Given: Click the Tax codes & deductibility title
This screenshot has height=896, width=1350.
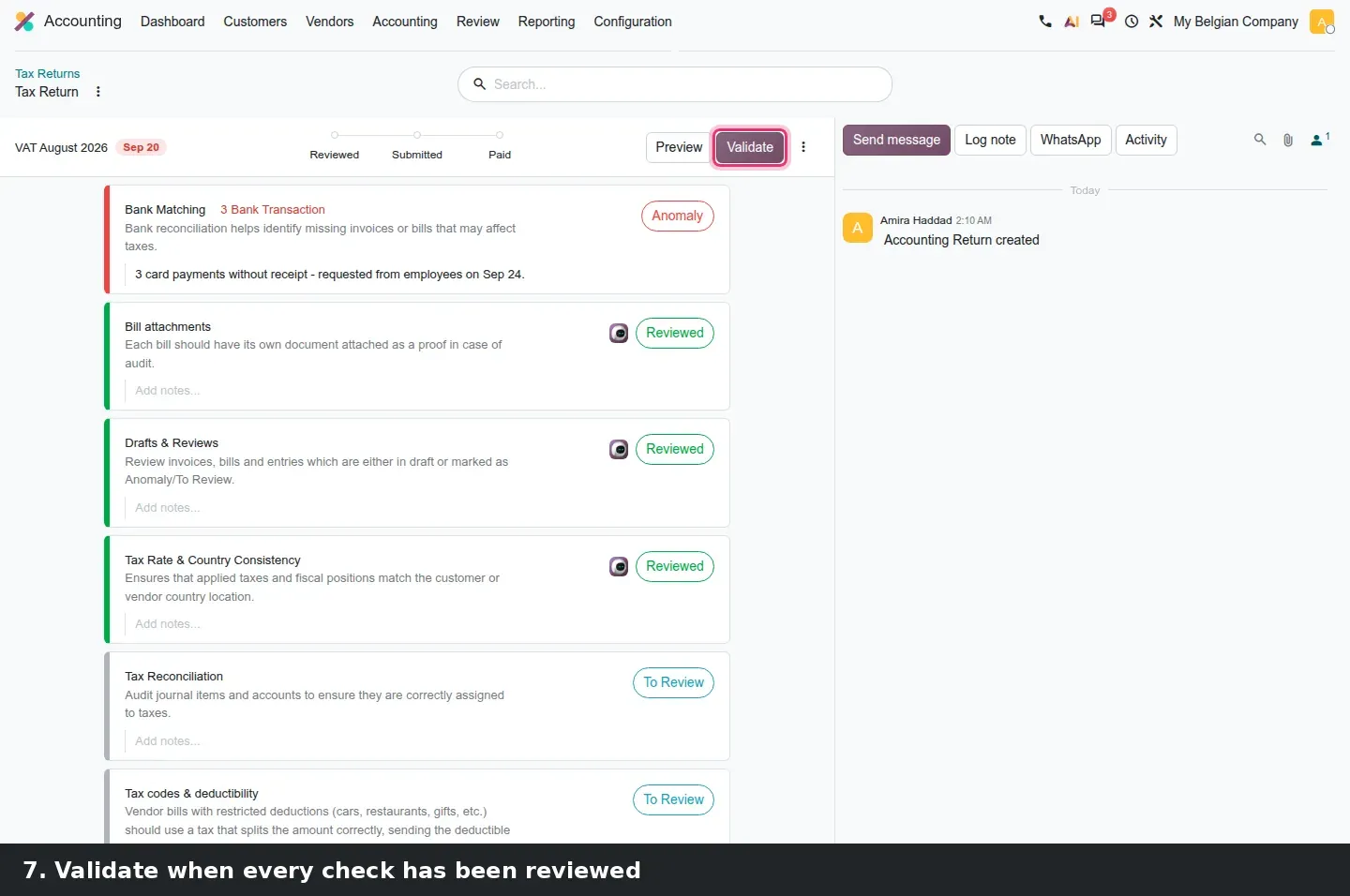Looking at the screenshot, I should pyautogui.click(x=191, y=794).
